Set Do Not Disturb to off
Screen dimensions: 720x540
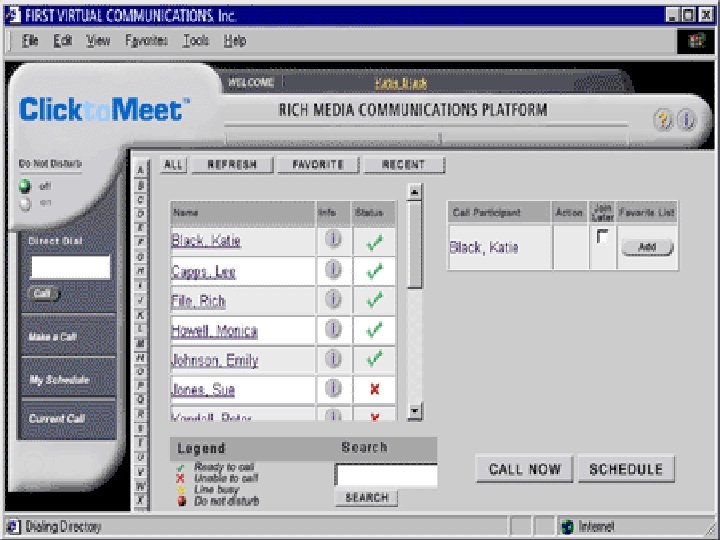coord(25,186)
